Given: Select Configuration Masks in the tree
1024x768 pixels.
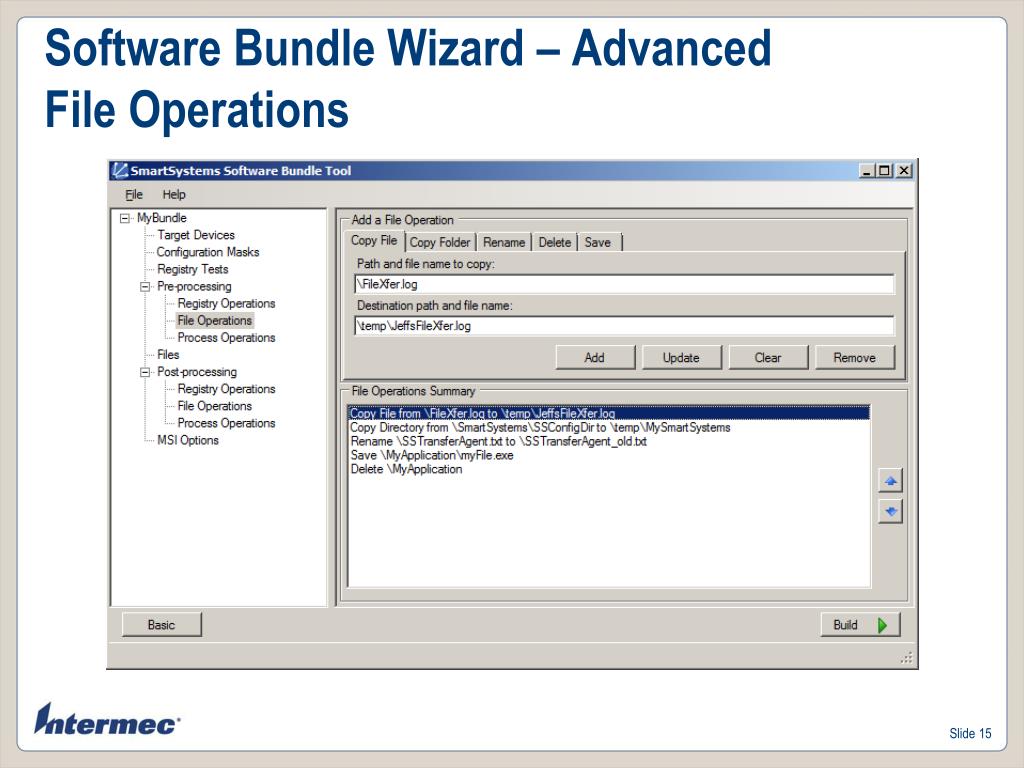Looking at the screenshot, I should point(208,252).
